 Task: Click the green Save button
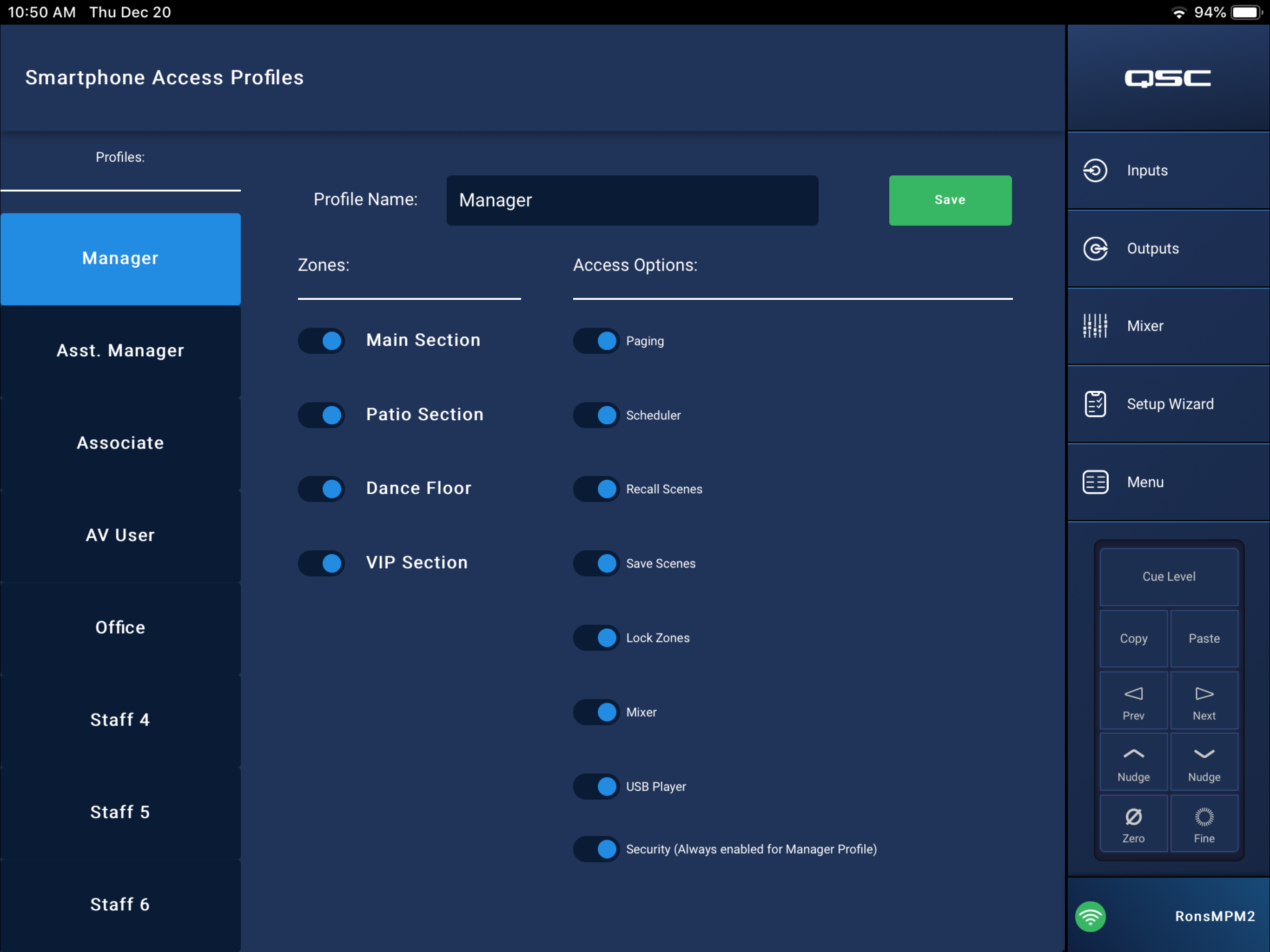(950, 200)
